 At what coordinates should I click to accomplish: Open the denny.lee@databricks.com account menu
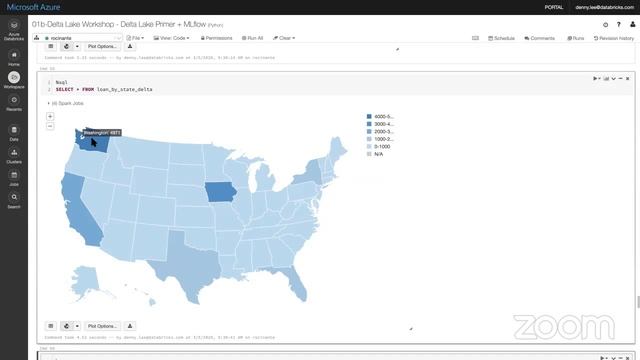(604, 7)
